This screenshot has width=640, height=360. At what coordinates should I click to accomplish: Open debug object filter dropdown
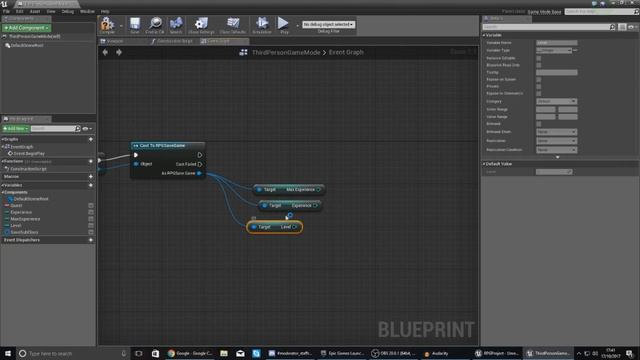coord(328,24)
